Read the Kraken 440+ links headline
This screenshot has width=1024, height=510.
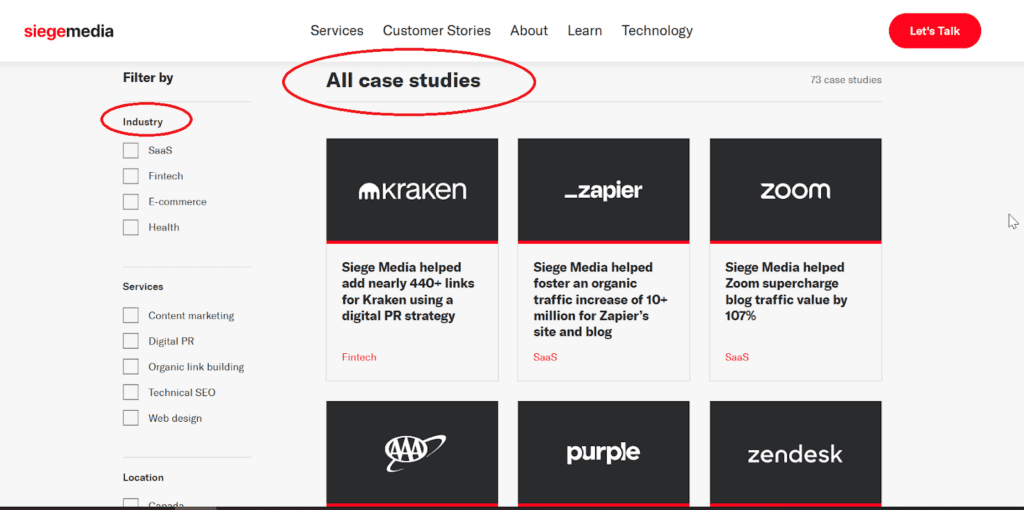pos(408,292)
